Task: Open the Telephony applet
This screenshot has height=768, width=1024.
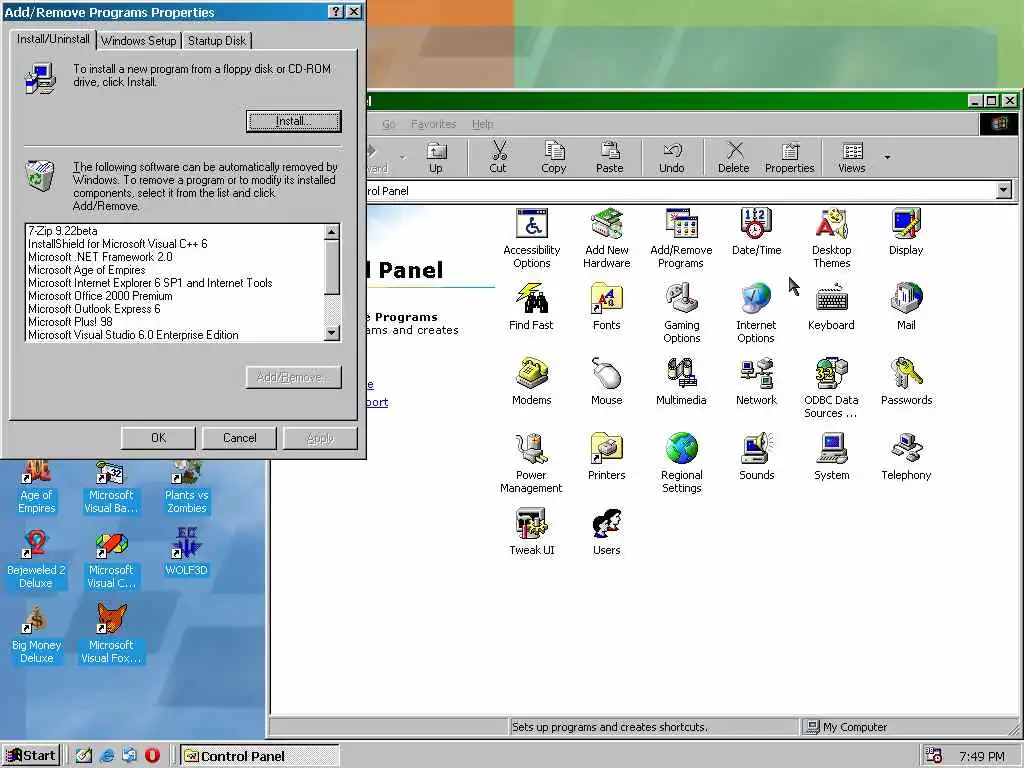Action: [906, 457]
